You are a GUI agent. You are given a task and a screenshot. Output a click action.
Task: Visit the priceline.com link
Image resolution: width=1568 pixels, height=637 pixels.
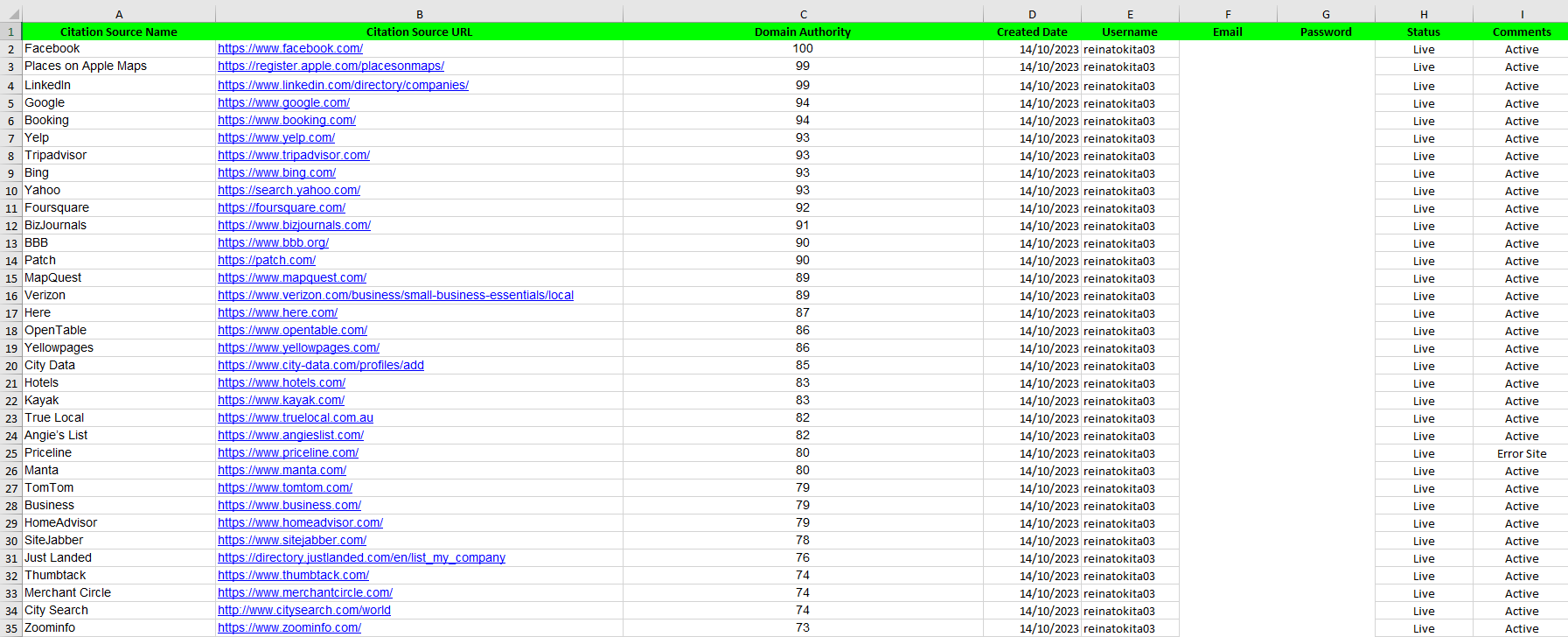[x=288, y=453]
